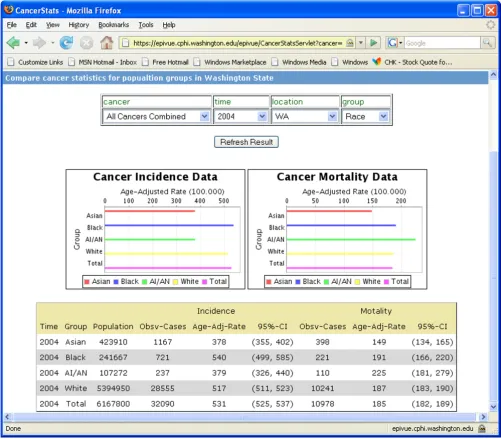
Task: Click the horizontal scrollbar left arrow
Action: pos(7,417)
